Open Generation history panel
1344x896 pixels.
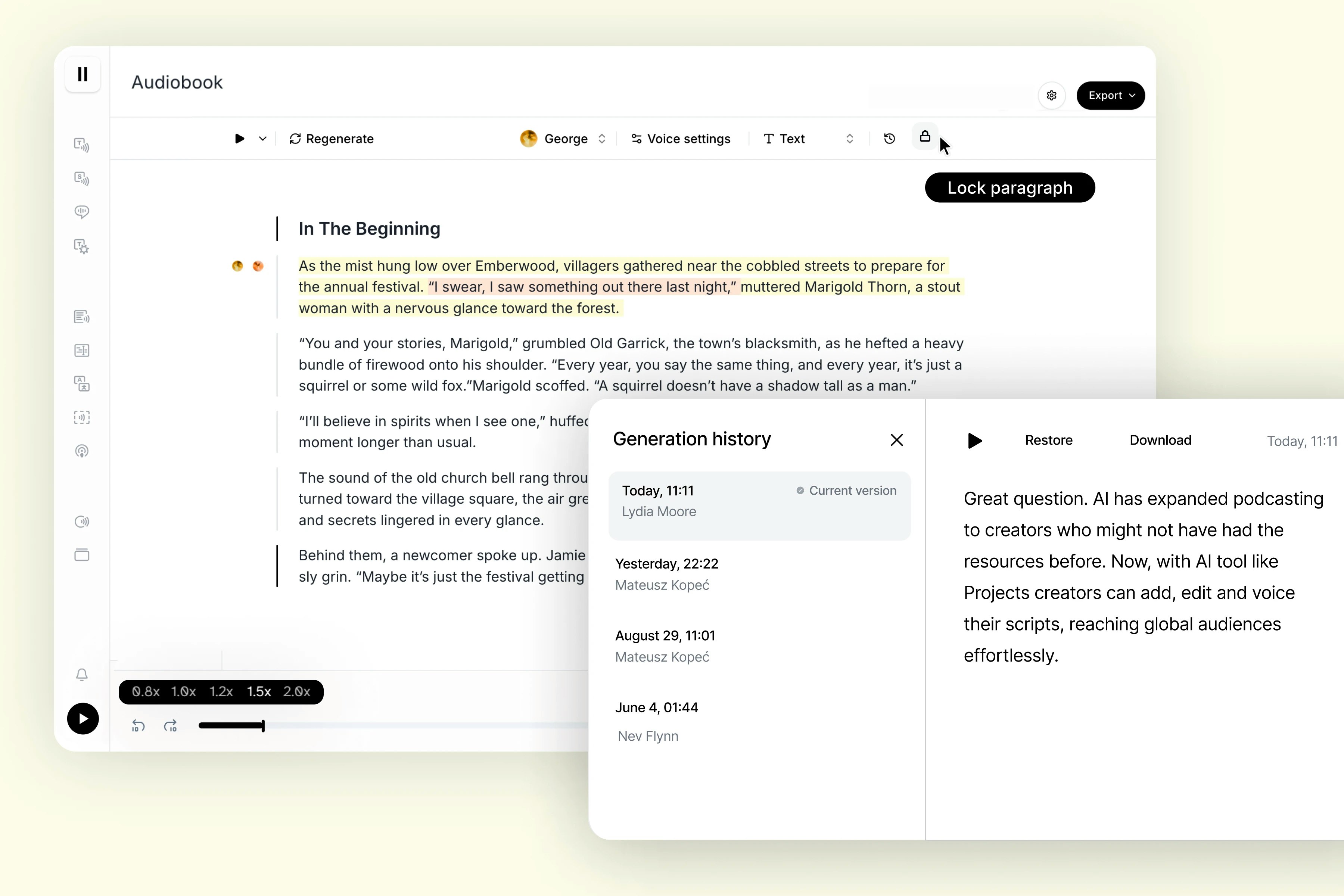click(x=889, y=138)
